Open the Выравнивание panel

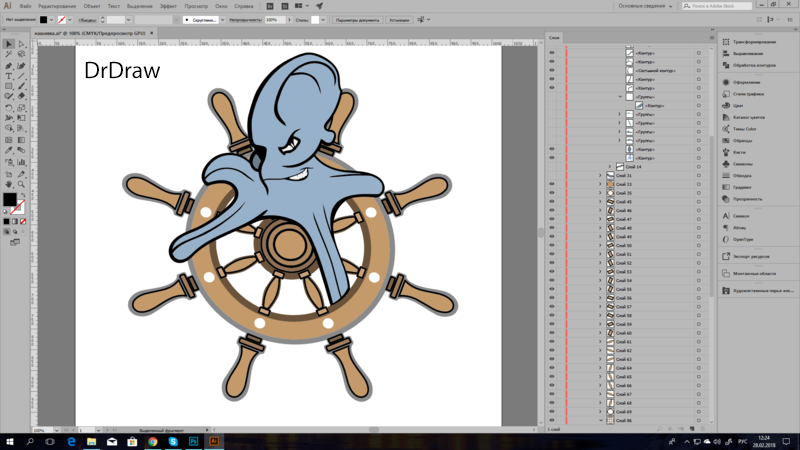point(743,54)
